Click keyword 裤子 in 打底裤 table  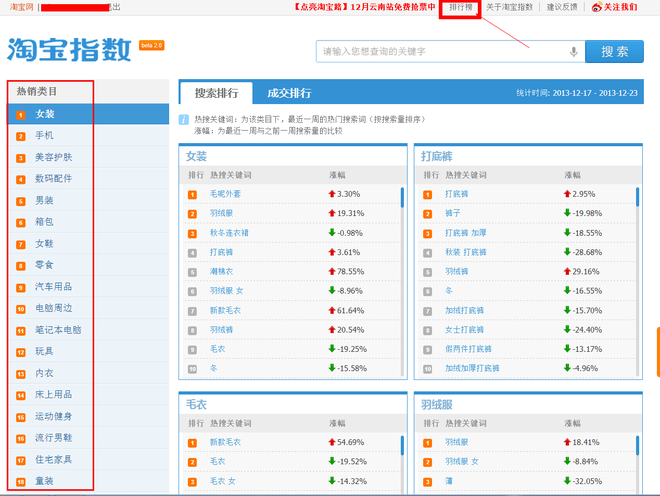pyautogui.click(x=452, y=213)
